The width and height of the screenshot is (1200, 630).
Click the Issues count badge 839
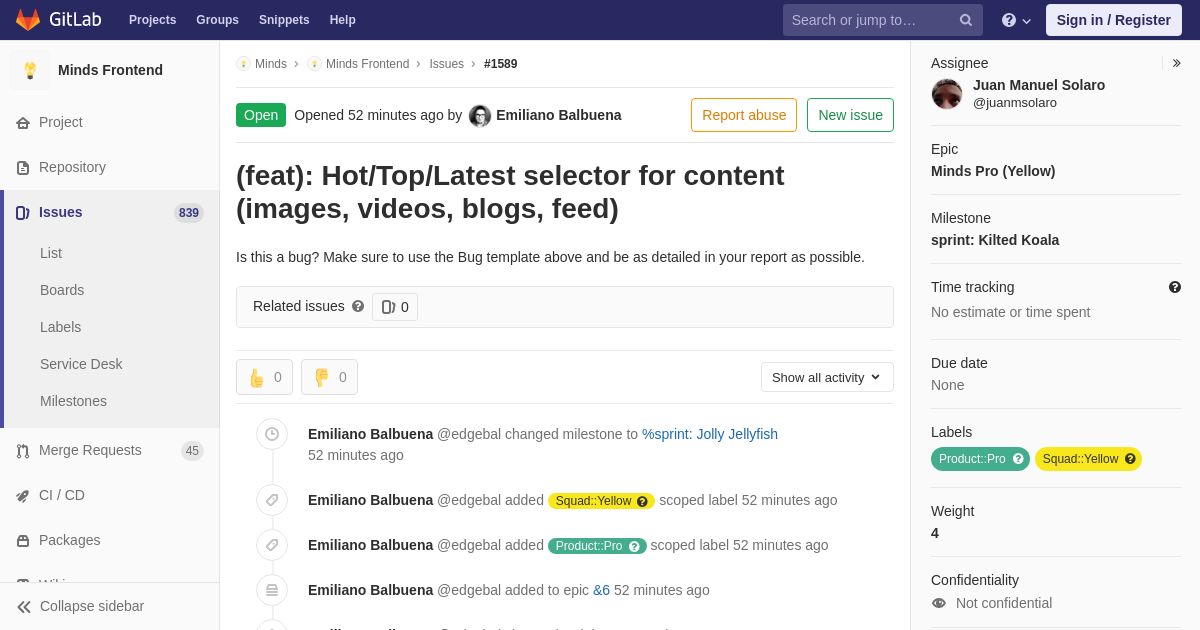click(189, 212)
